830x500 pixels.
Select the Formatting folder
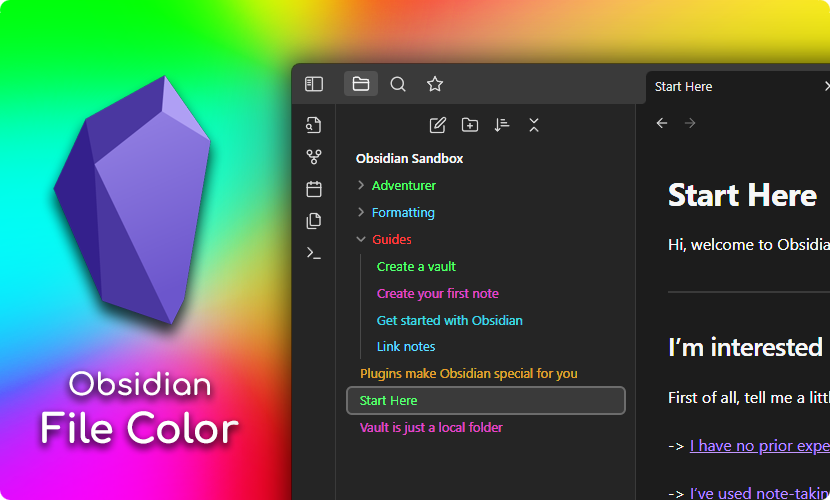pyautogui.click(x=403, y=213)
